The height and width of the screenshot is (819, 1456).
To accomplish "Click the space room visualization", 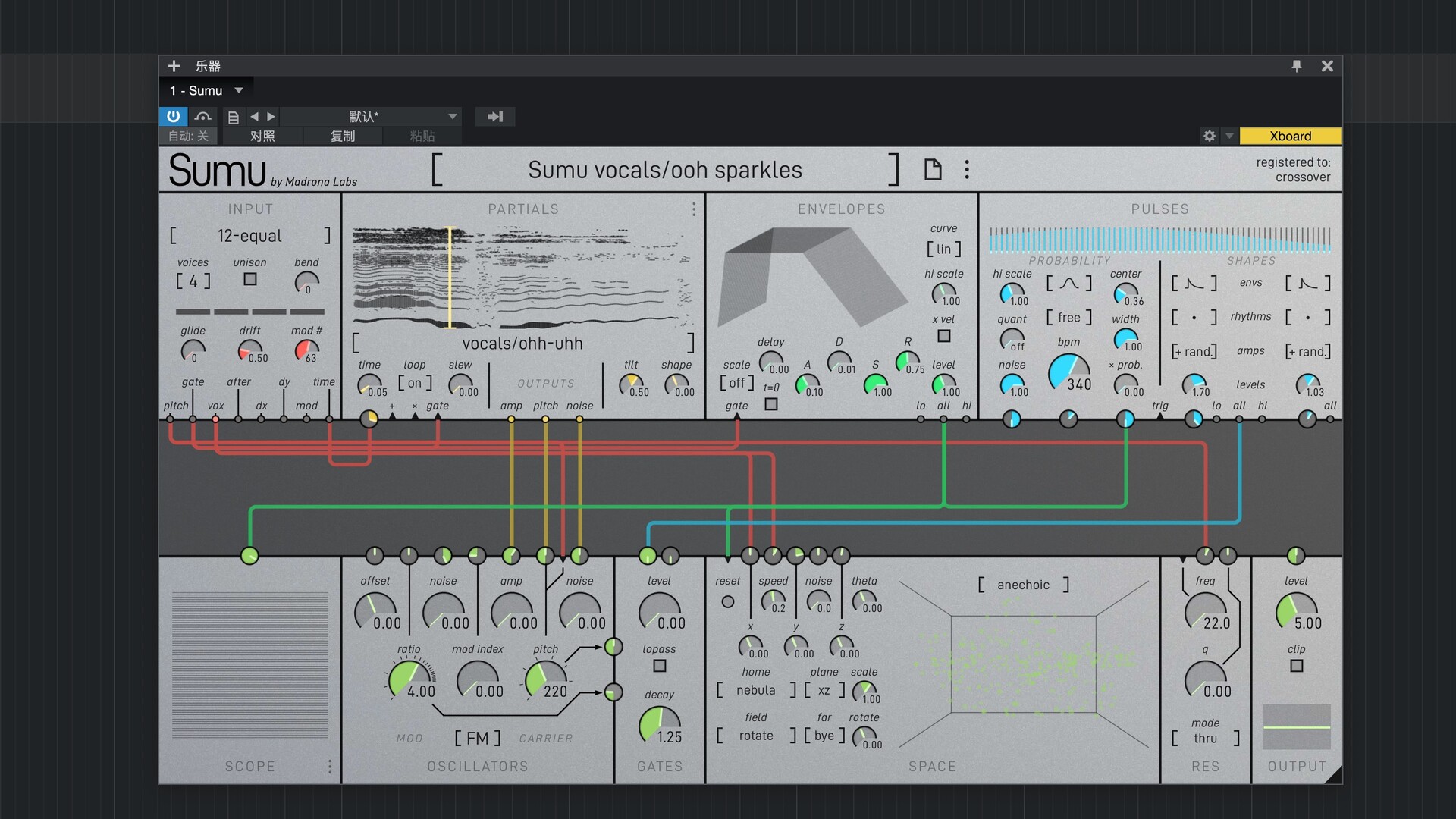I will click(x=1023, y=664).
